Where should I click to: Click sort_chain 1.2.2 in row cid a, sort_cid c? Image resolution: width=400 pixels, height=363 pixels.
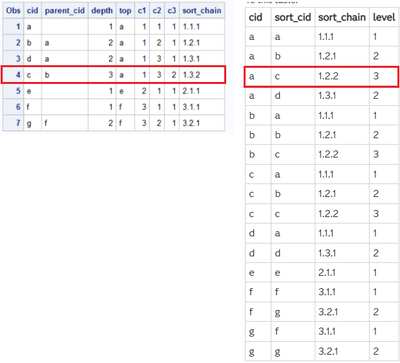[328, 76]
